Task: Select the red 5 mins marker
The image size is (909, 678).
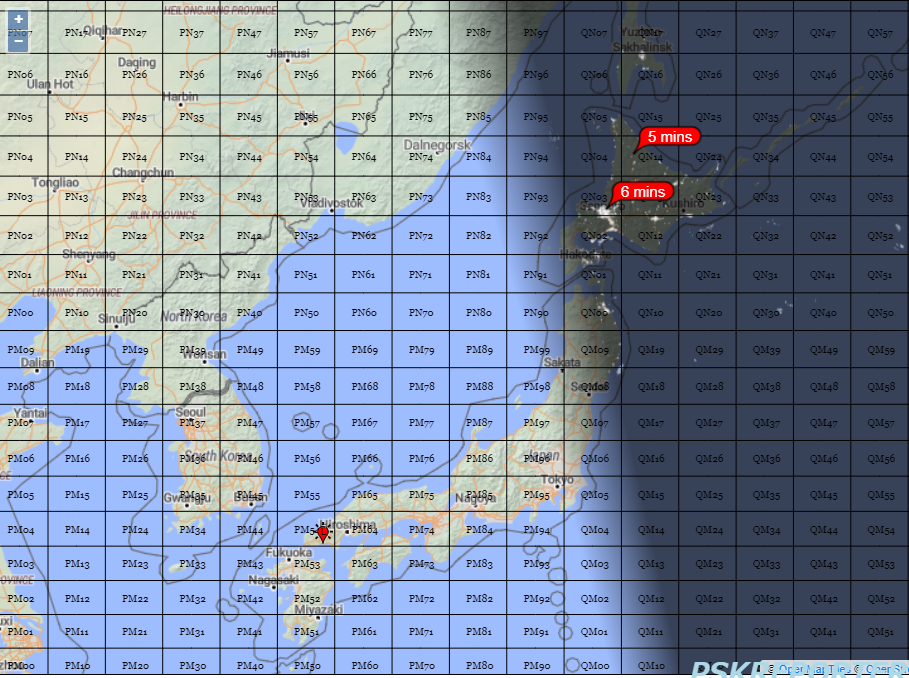Action: coord(668,137)
